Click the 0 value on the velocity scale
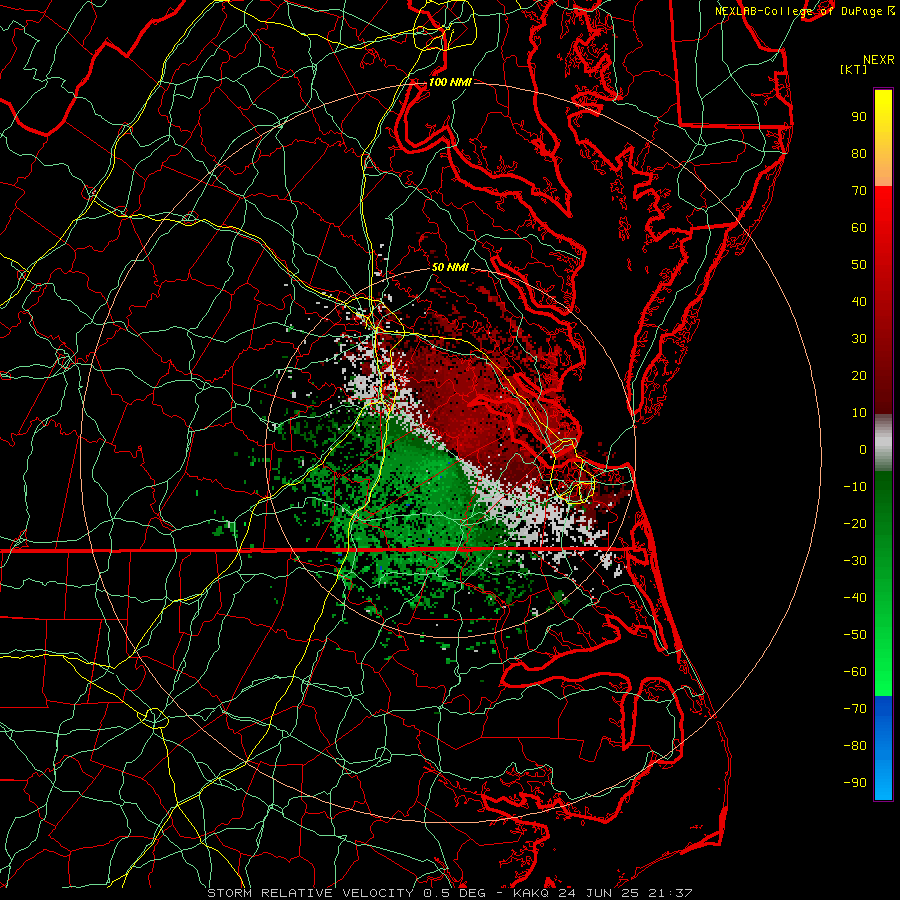Image resolution: width=900 pixels, height=900 pixels. (863, 449)
